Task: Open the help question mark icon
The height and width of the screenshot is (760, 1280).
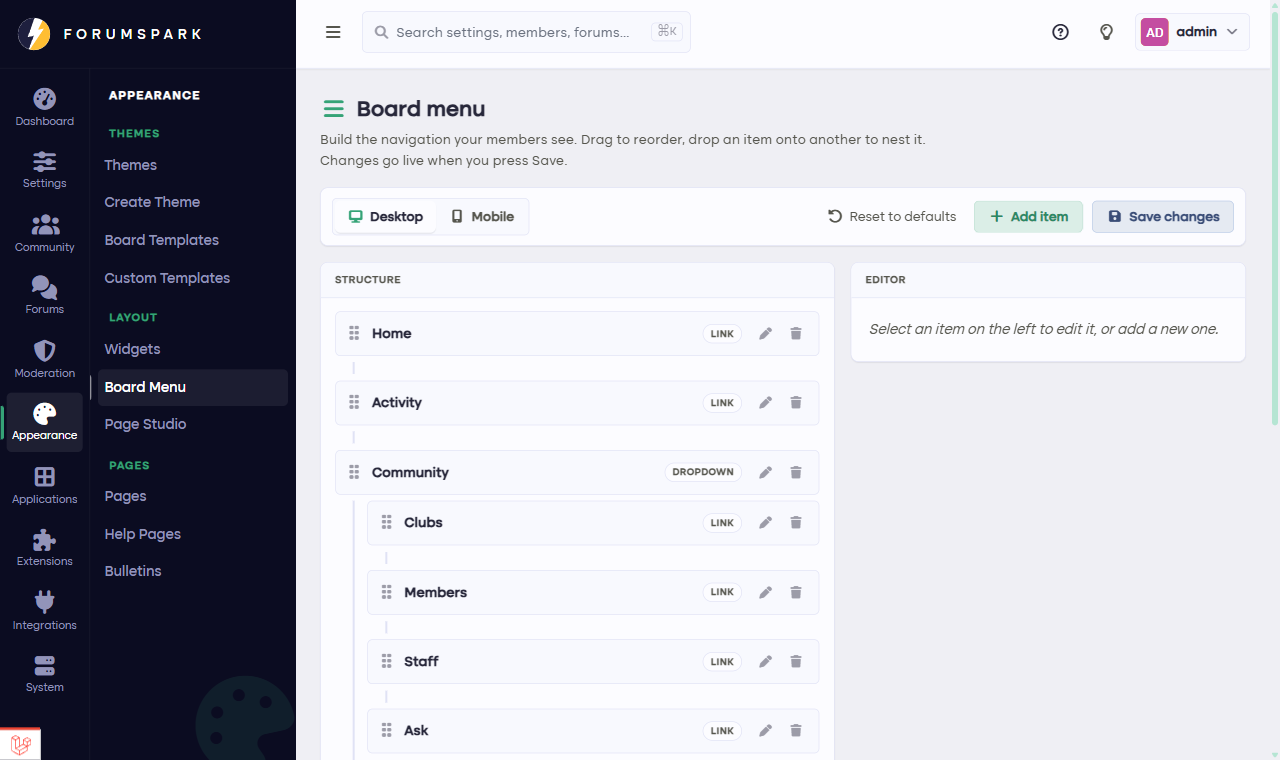Action: point(1061,32)
